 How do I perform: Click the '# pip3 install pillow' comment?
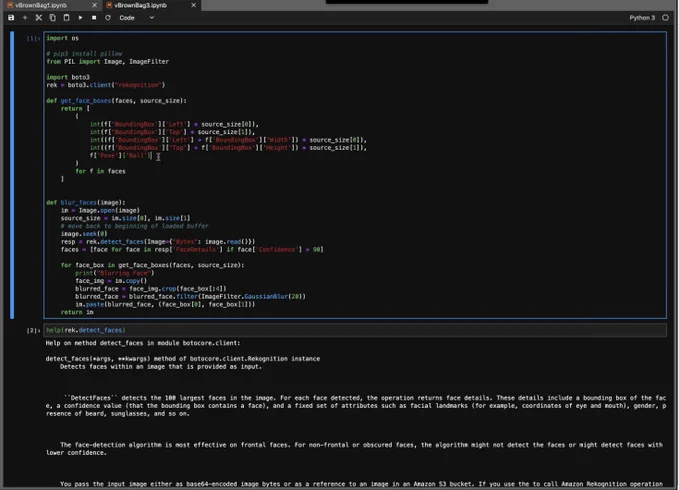84,54
